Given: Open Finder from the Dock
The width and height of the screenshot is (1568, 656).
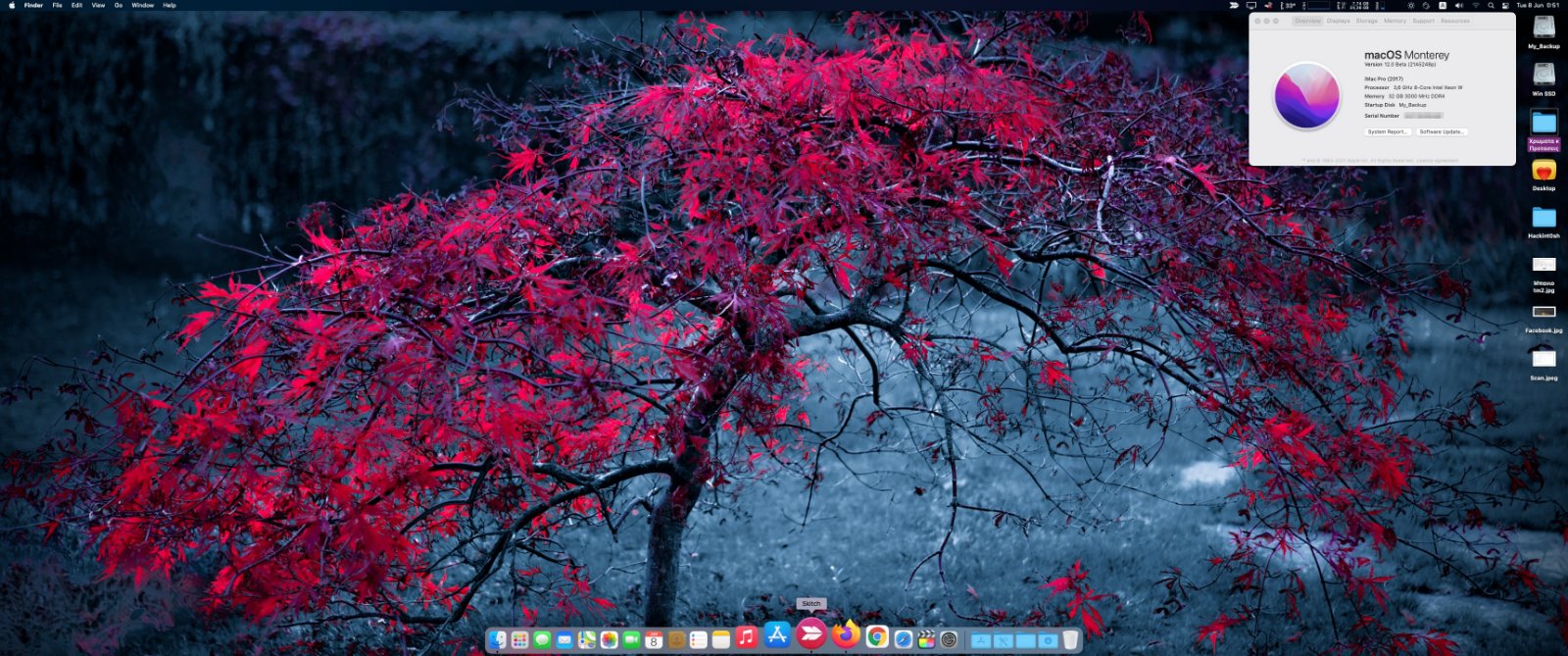Looking at the screenshot, I should pyautogui.click(x=497, y=639).
